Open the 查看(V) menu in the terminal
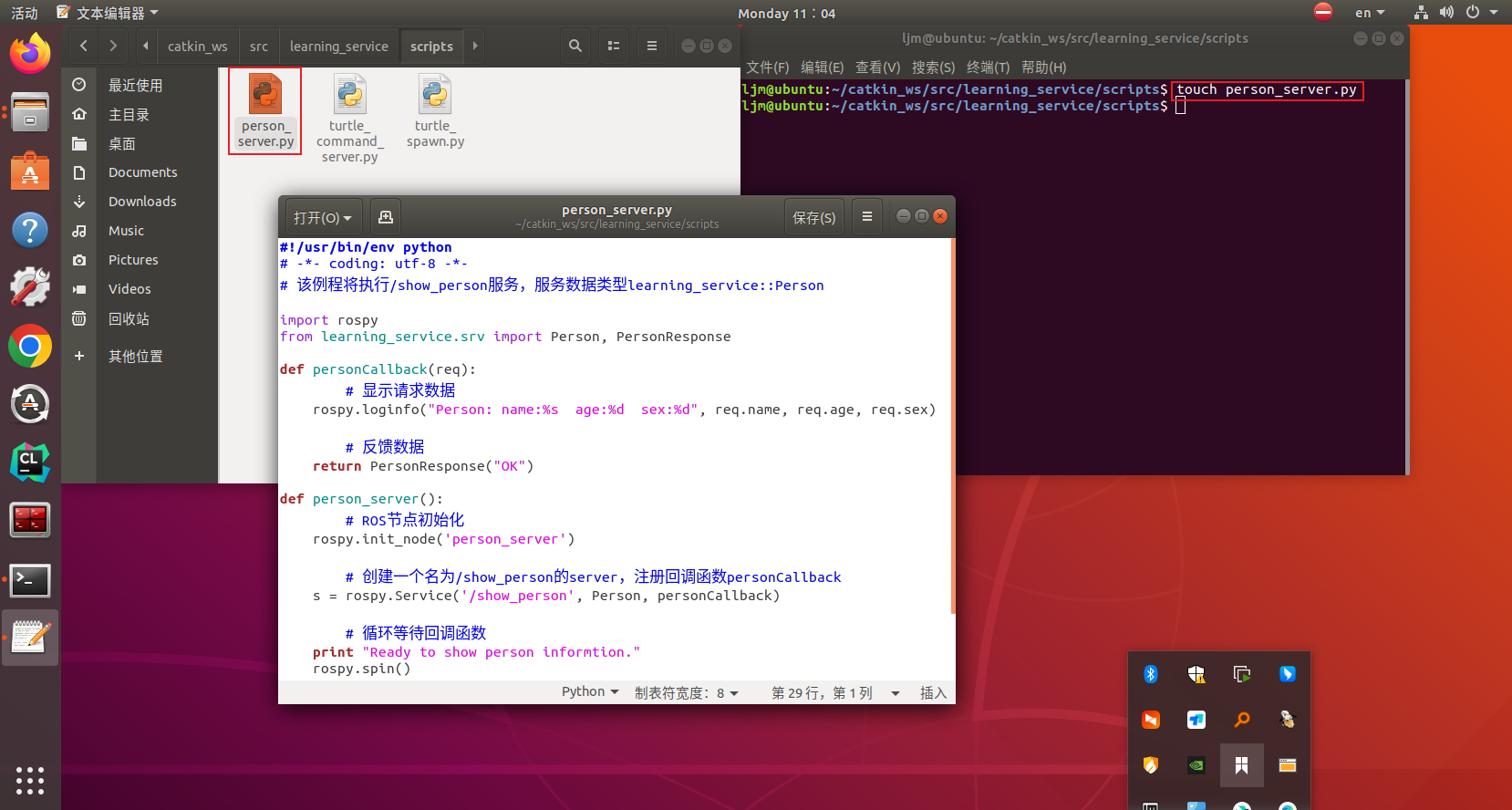 pos(877,67)
